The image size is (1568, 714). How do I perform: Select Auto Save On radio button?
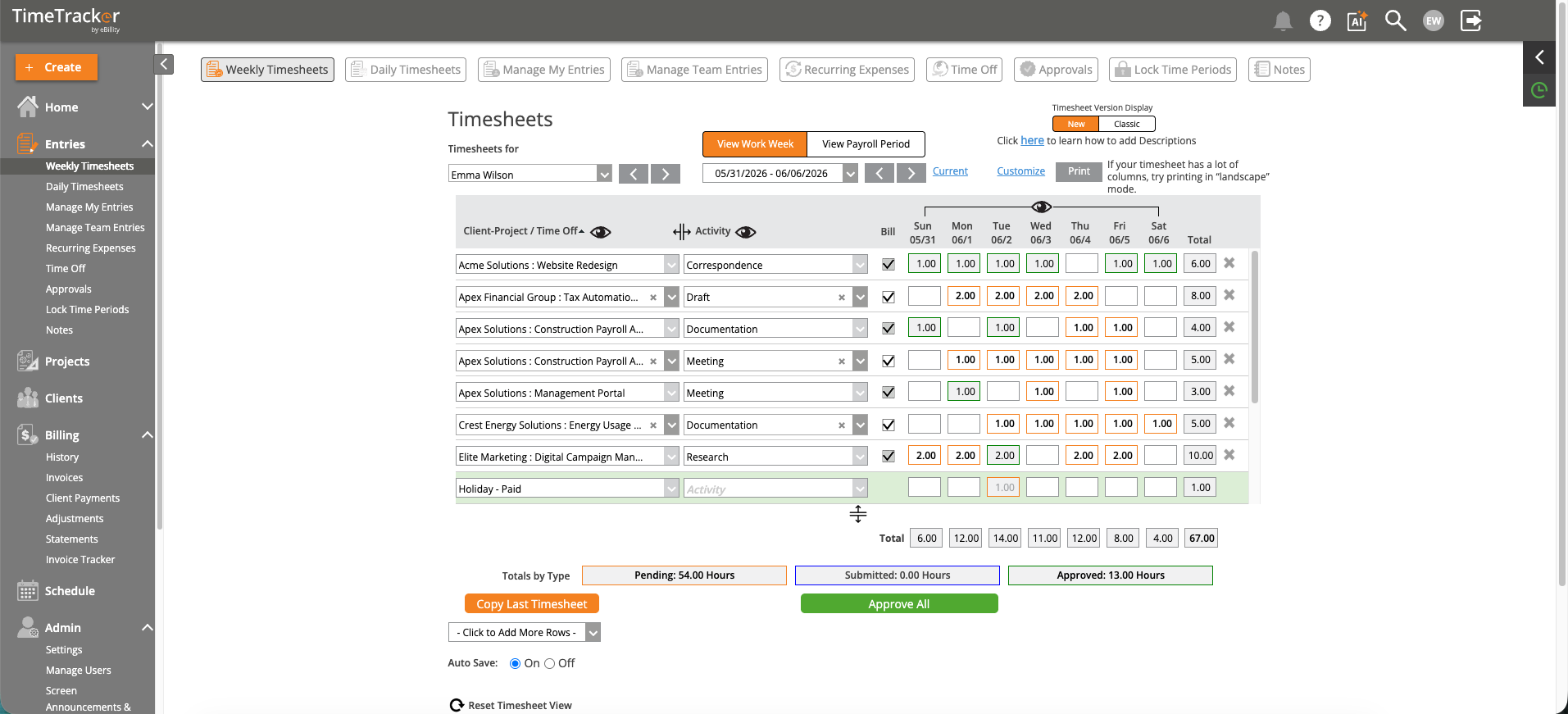[515, 663]
